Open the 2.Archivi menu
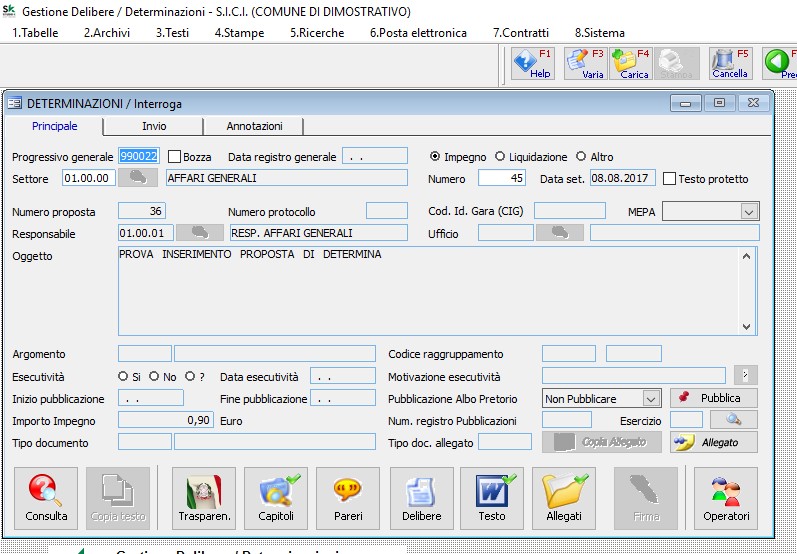Viewport: 797px width, 554px height. 107,33
